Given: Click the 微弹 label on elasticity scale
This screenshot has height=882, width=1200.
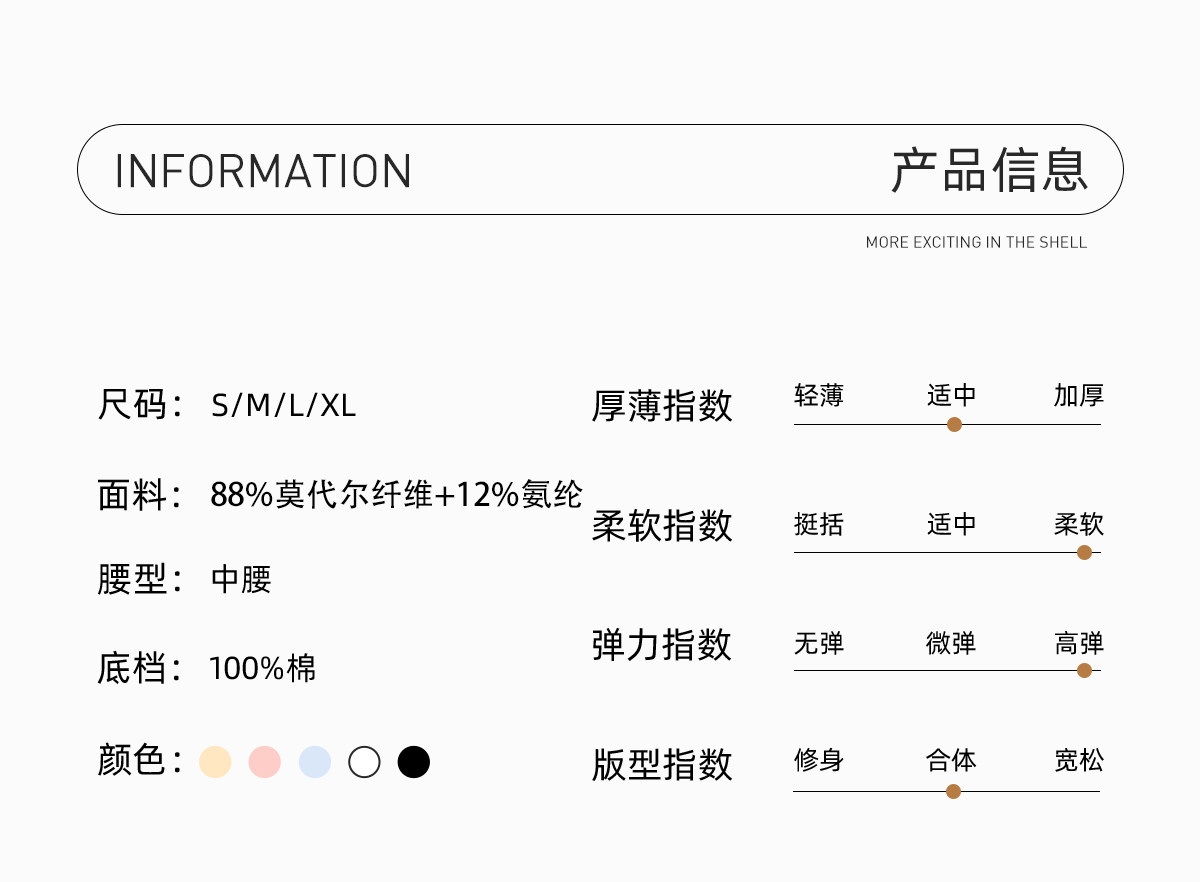Looking at the screenshot, I should tap(950, 643).
